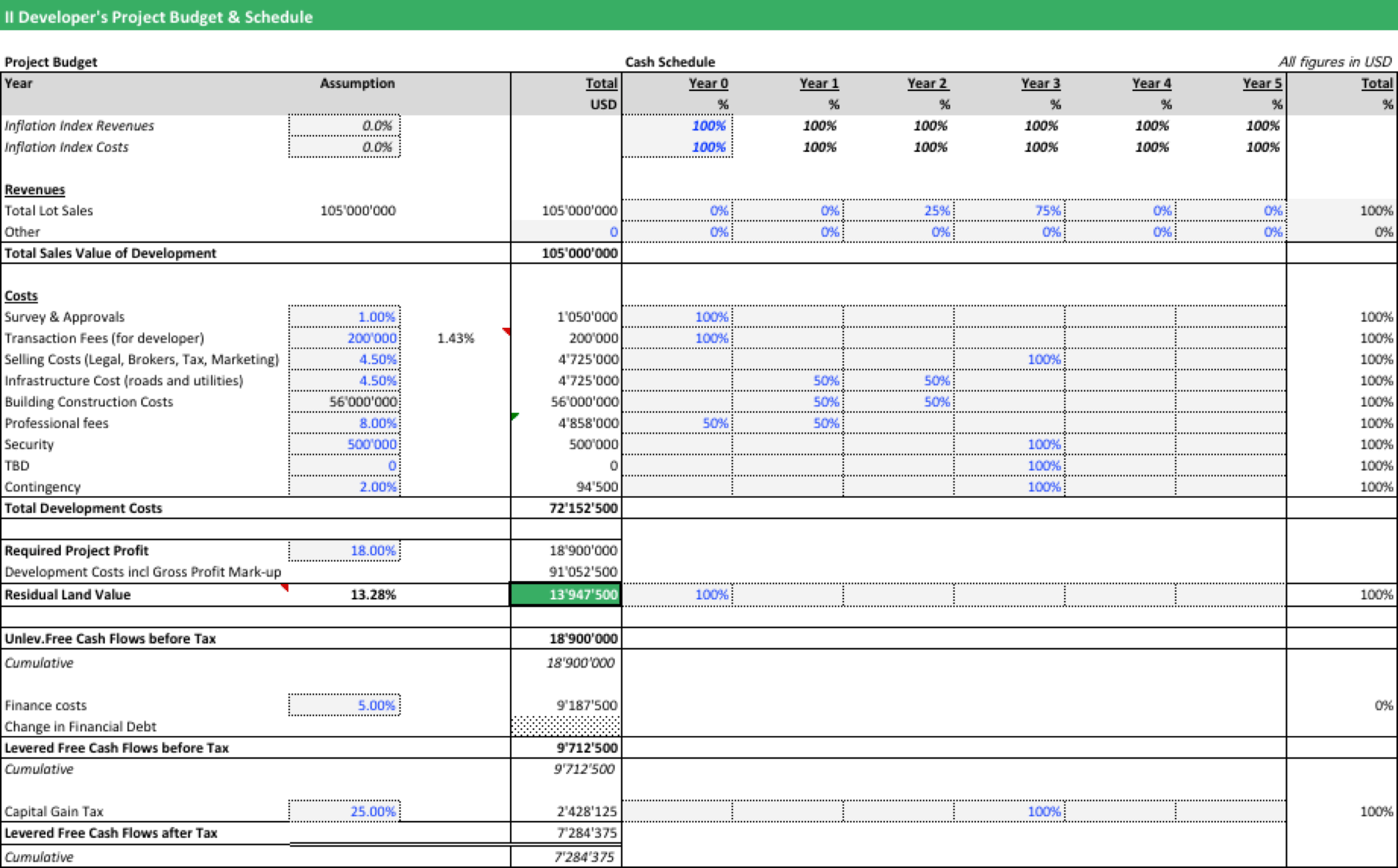Select the Capital Gain Tax 2'428'125 amount
Screen dimensions: 1398x868
587,811
